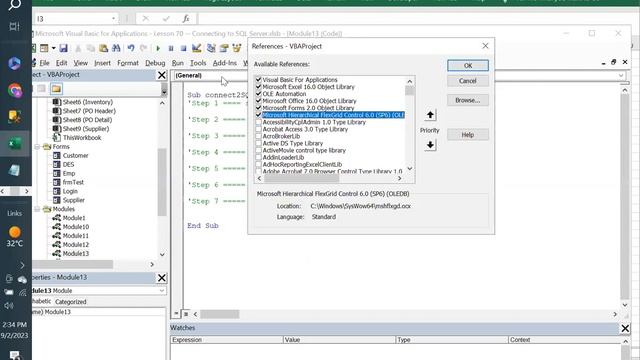Click Browse... in References dialog
Image resolution: width=640 pixels, height=360 pixels.
pos(468,100)
